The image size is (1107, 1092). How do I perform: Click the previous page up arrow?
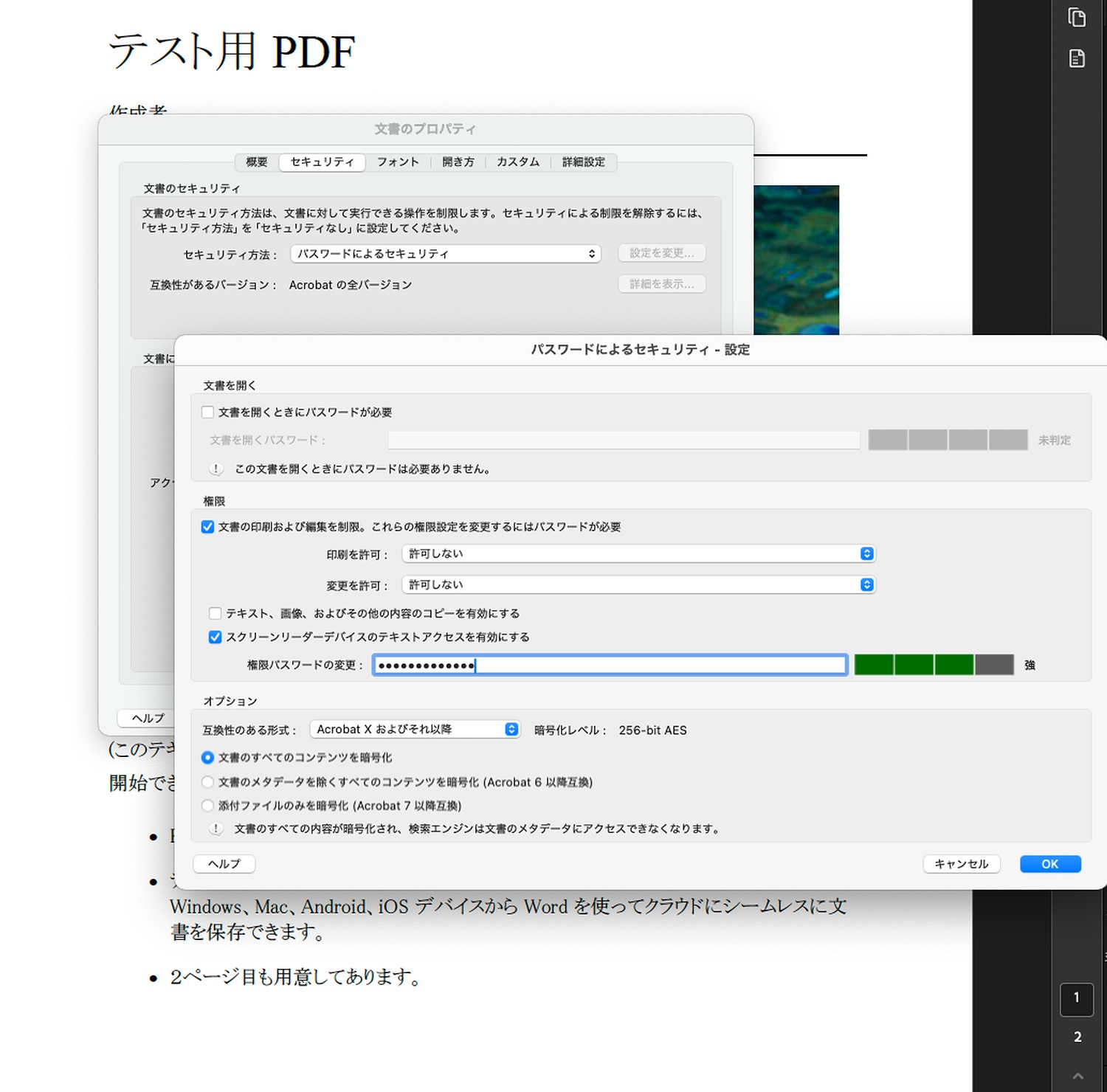click(1077, 1076)
